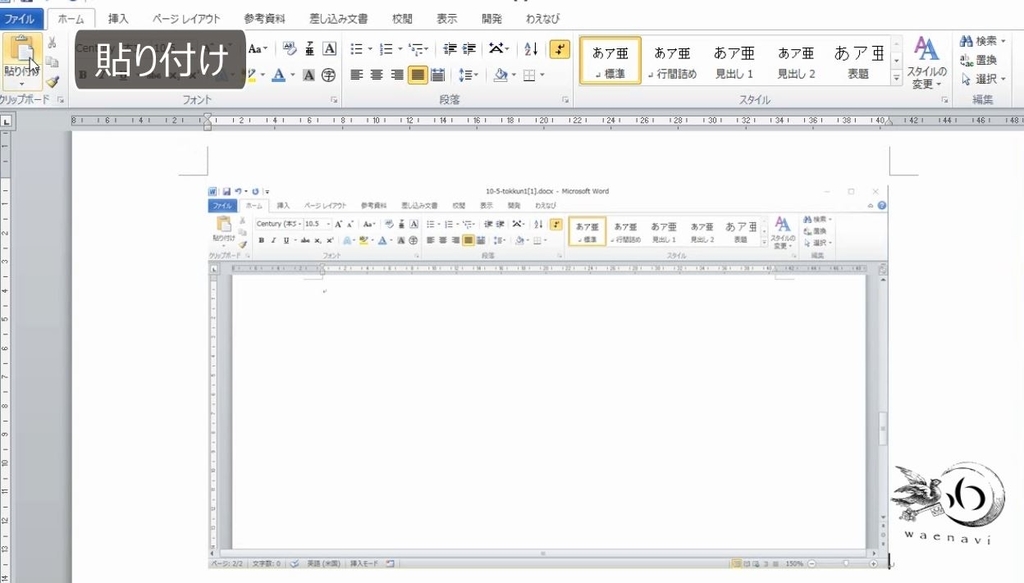The image size is (1024, 583).
Task: Select the Replace (置換) icon
Action: 966,61
